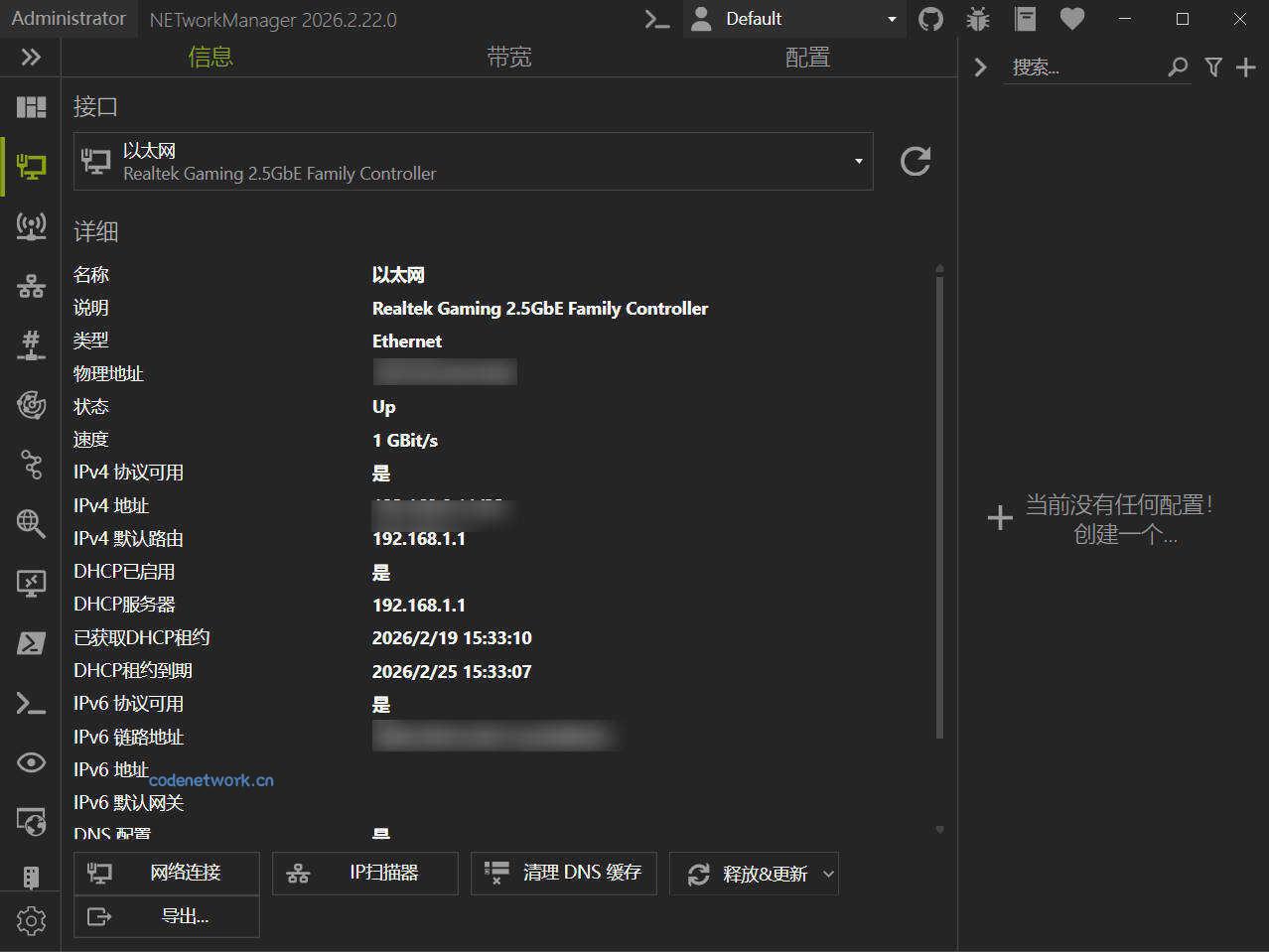Open the Settings gear at sidebar bottom
The image size is (1269, 952).
pyautogui.click(x=30, y=921)
